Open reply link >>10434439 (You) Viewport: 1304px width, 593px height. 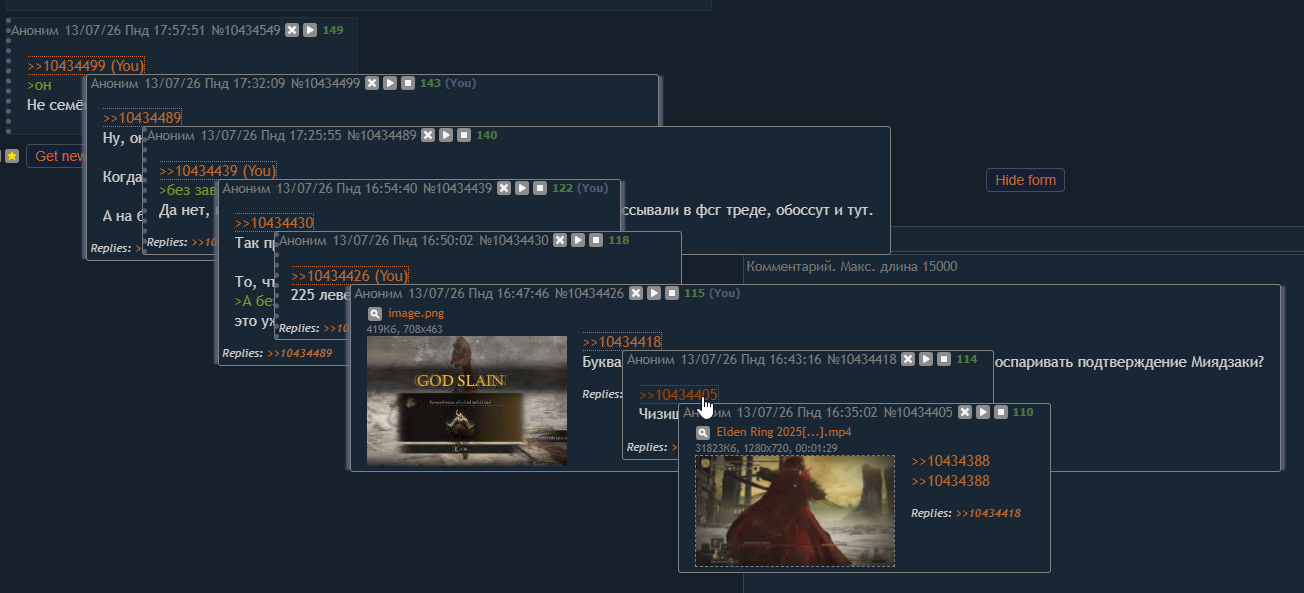(218, 171)
